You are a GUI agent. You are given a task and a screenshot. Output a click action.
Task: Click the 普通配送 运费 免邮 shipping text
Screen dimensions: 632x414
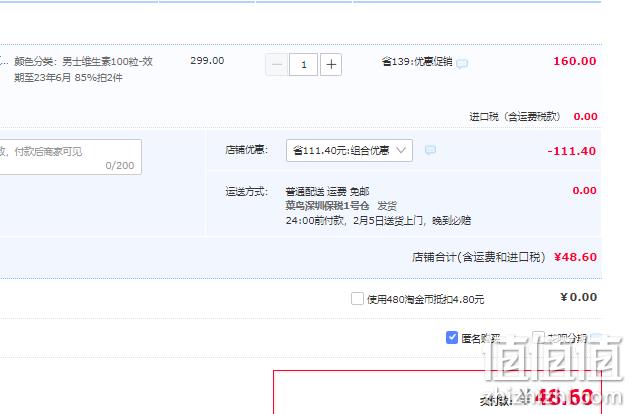(x=327, y=191)
